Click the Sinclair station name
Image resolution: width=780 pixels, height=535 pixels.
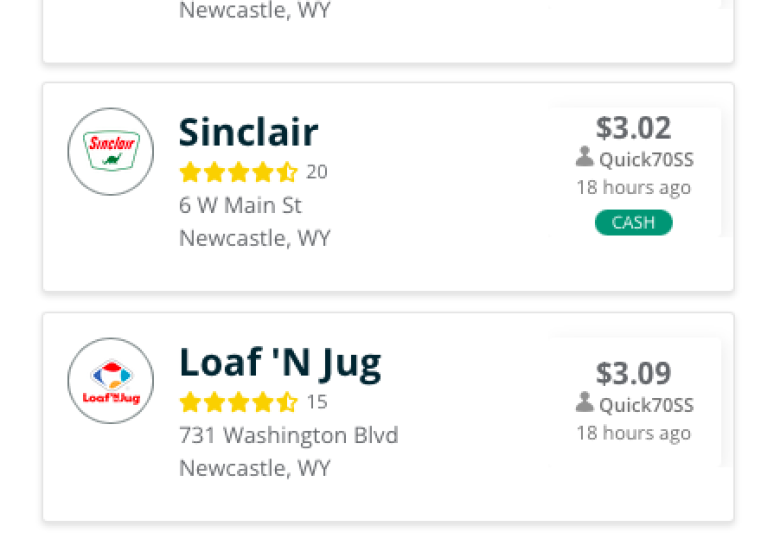point(248,132)
